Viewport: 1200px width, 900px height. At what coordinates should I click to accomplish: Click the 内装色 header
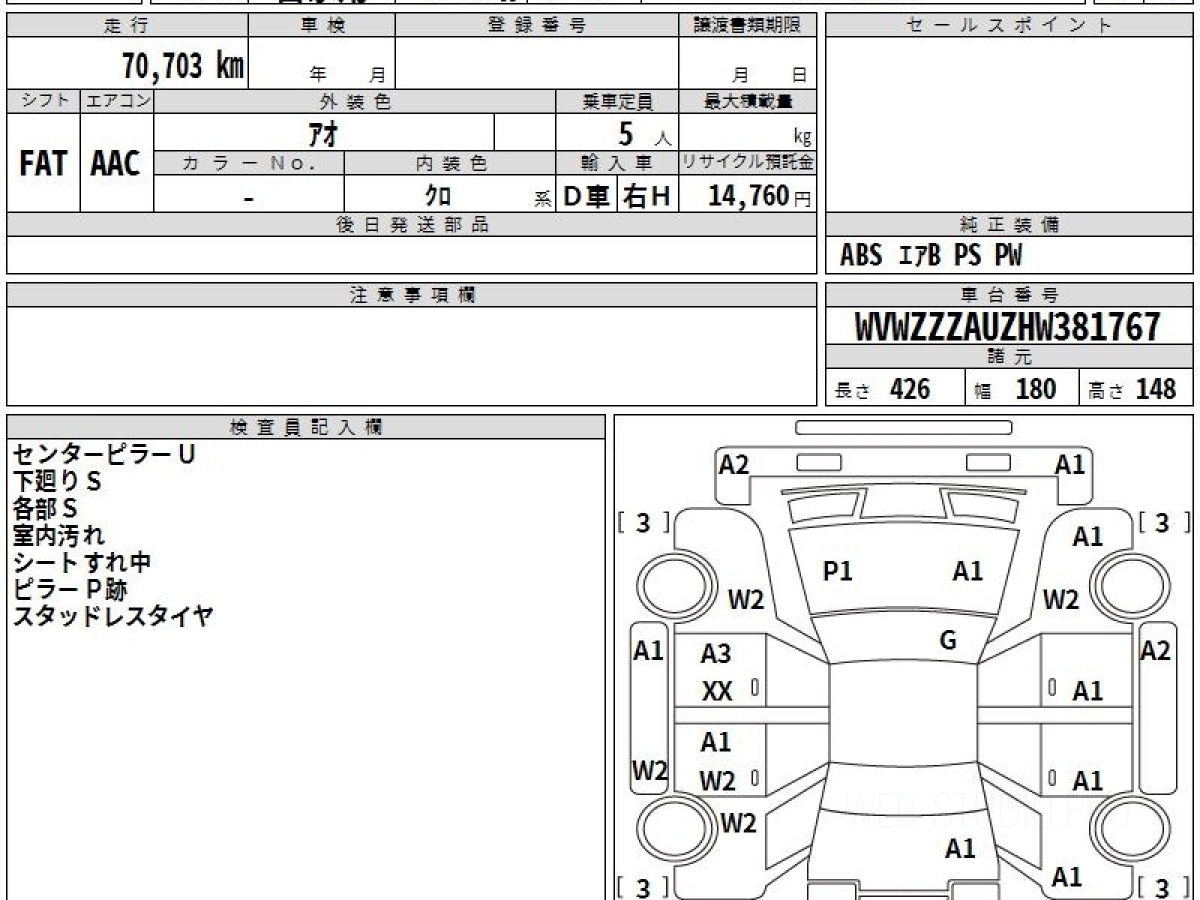point(450,163)
